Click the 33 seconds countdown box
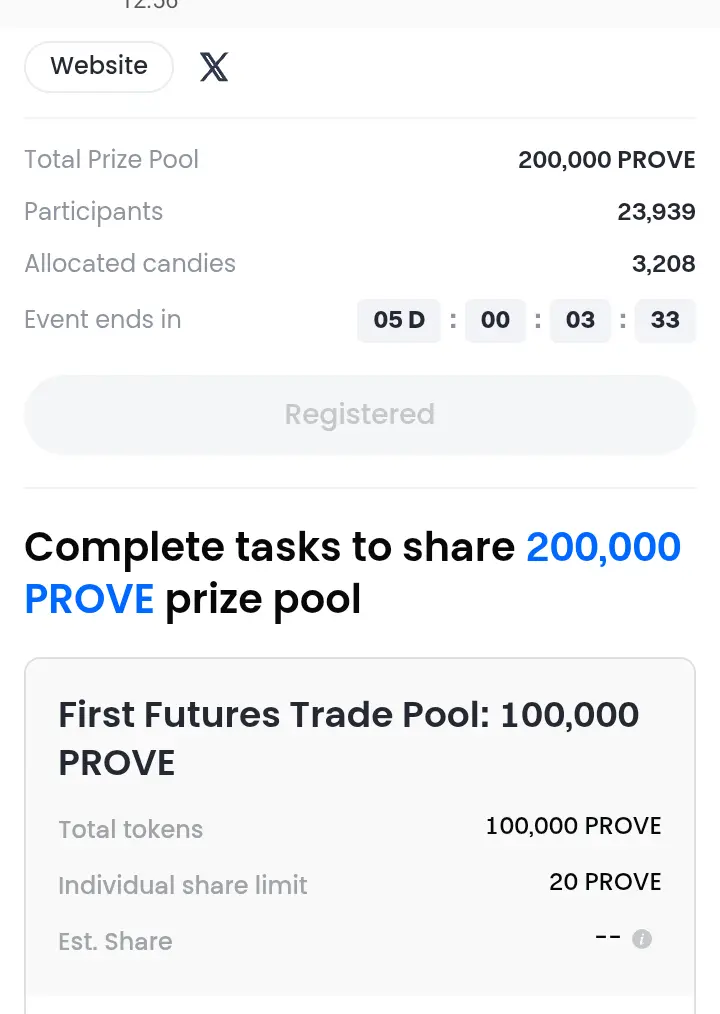720x1014 pixels. pos(665,320)
